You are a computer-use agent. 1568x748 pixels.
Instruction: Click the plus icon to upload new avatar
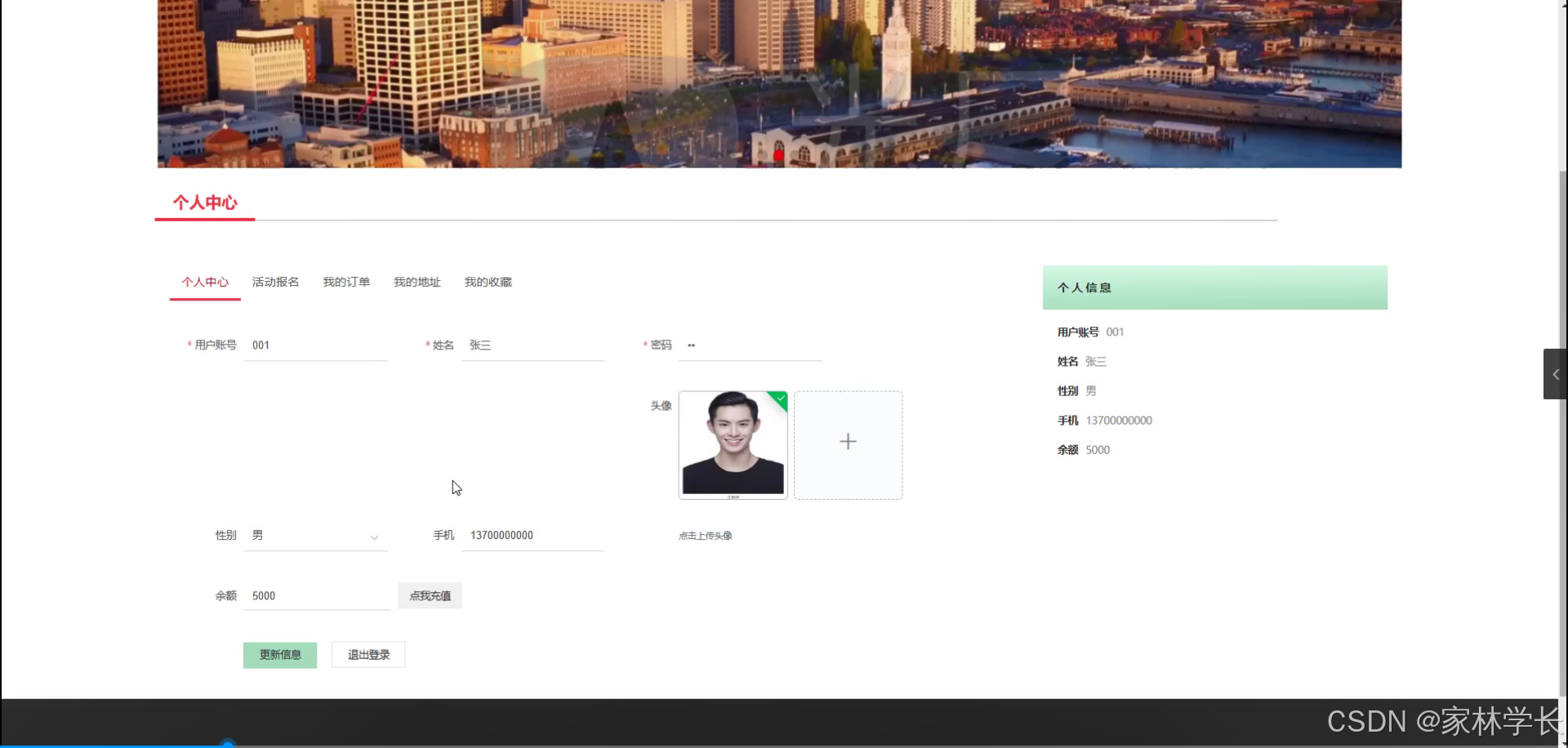point(848,442)
